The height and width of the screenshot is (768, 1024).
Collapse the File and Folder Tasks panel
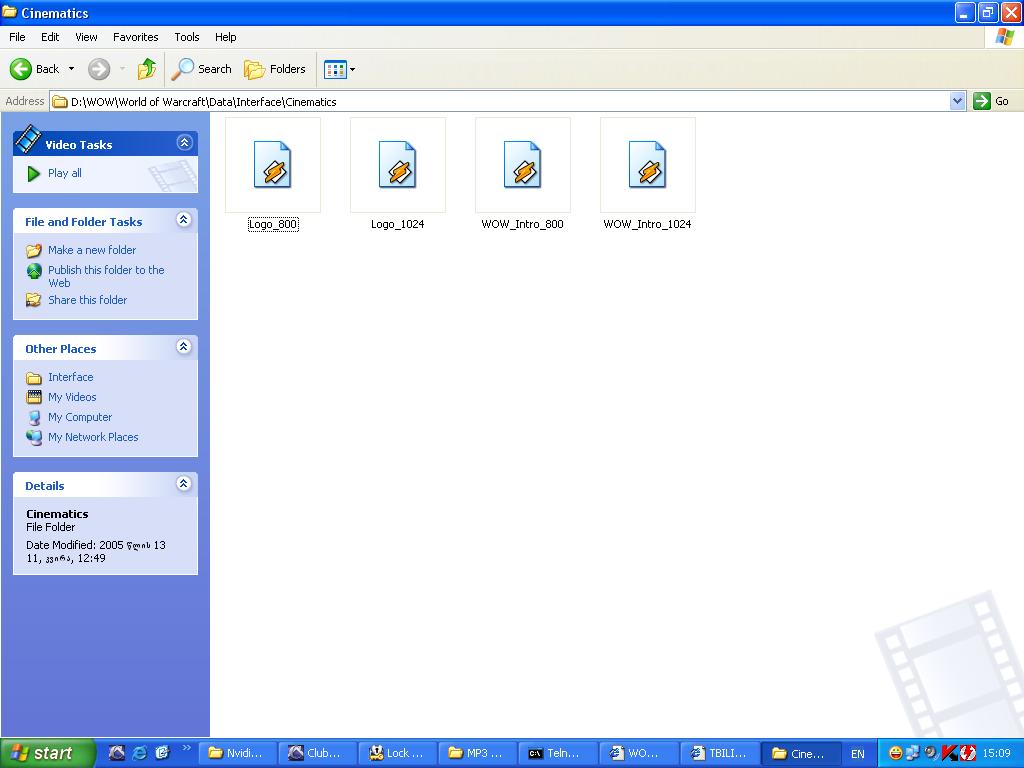(184, 220)
